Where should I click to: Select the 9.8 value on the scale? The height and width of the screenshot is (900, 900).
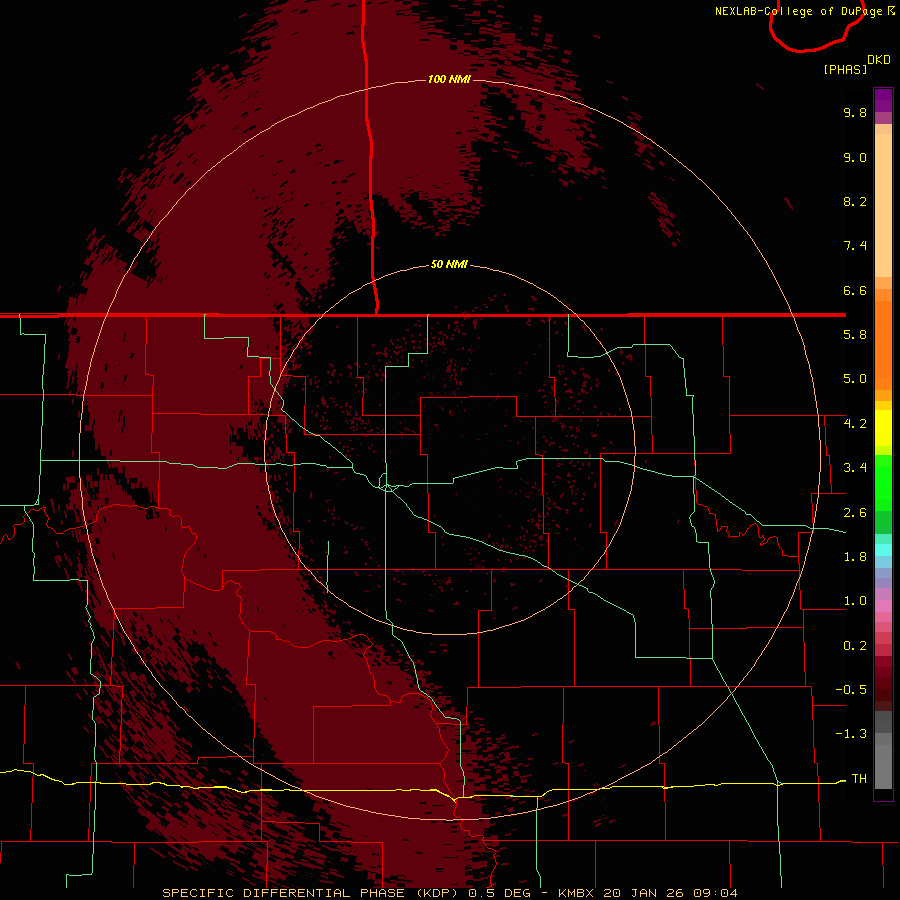855,112
